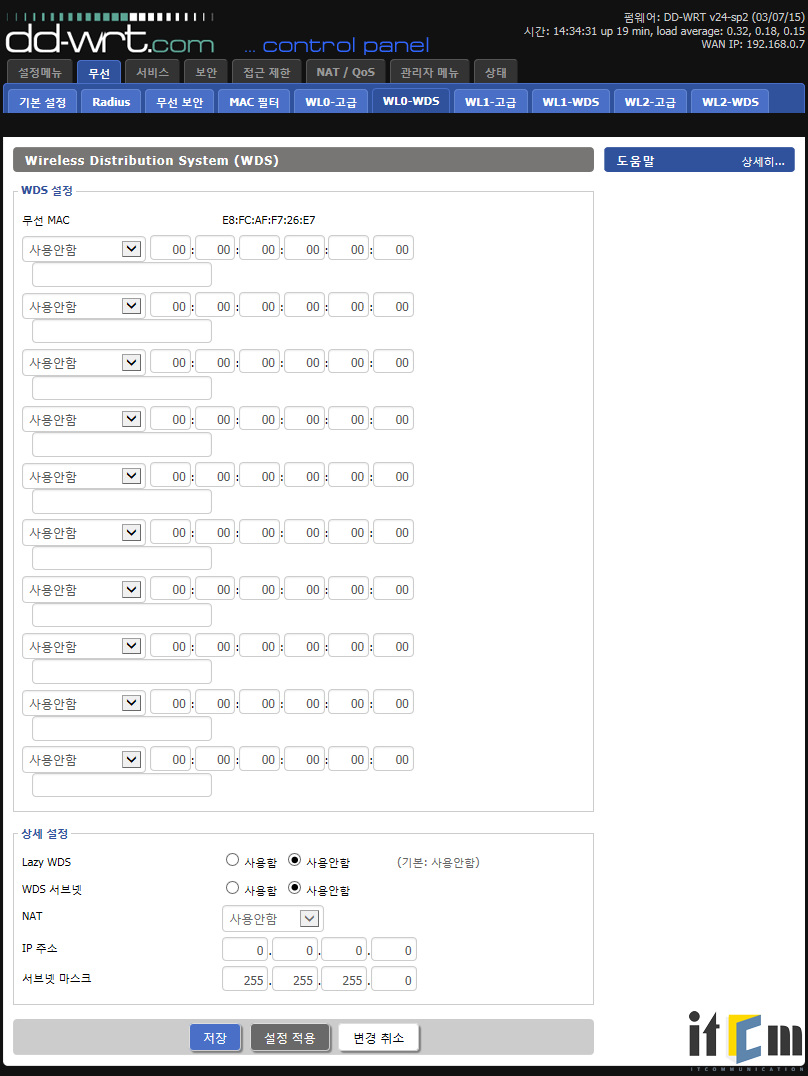Click first octet of first WDS MAC

170,249
